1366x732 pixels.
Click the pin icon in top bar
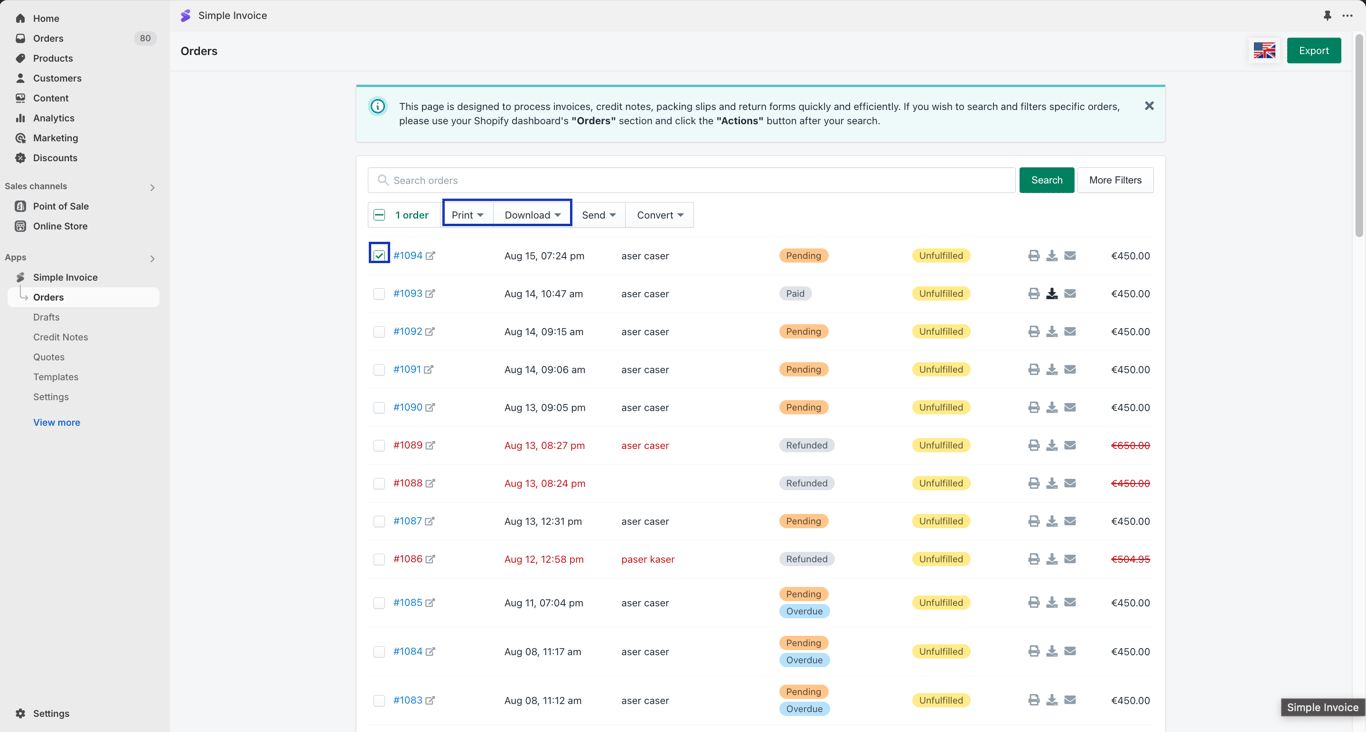click(x=1327, y=16)
